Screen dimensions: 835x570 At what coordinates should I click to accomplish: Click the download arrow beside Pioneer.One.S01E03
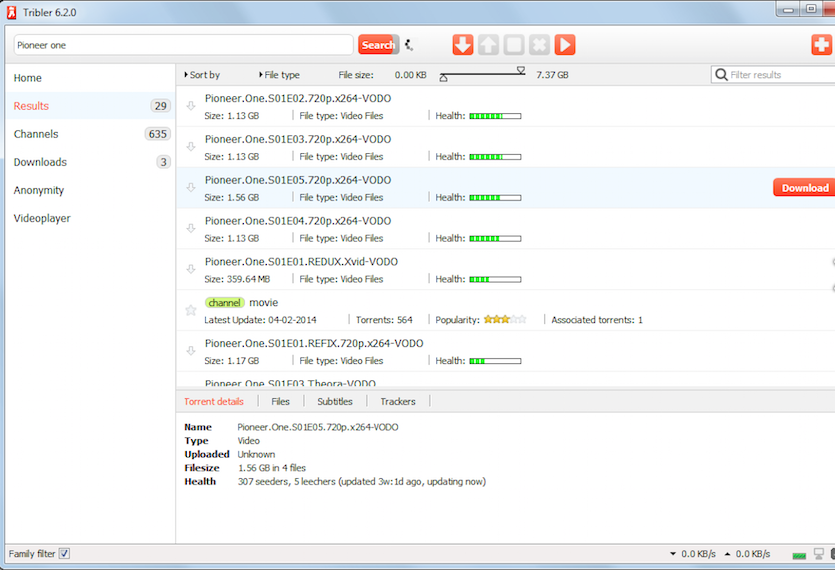[x=191, y=146]
